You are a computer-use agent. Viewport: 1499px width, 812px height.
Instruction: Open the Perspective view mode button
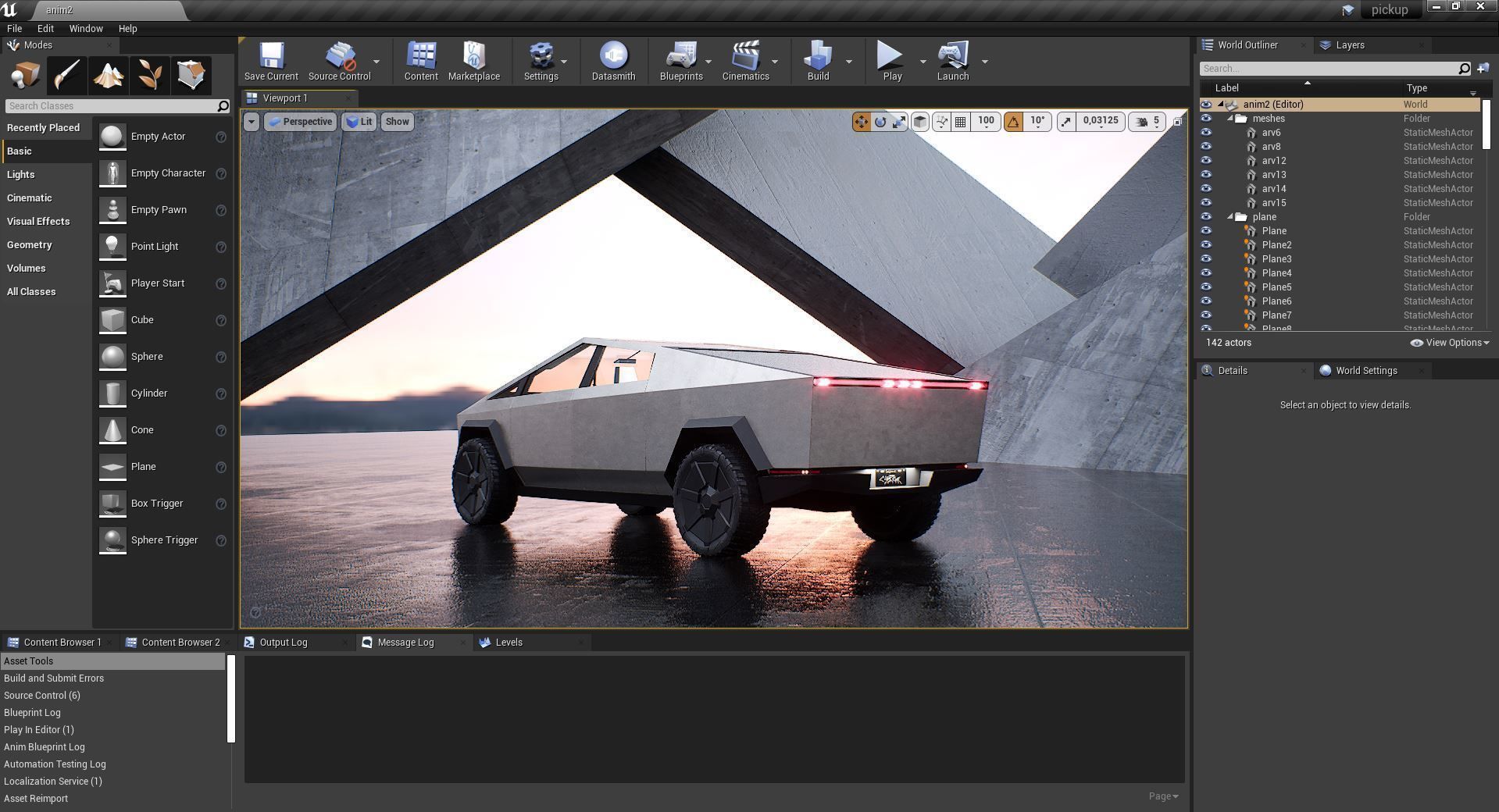(300, 122)
